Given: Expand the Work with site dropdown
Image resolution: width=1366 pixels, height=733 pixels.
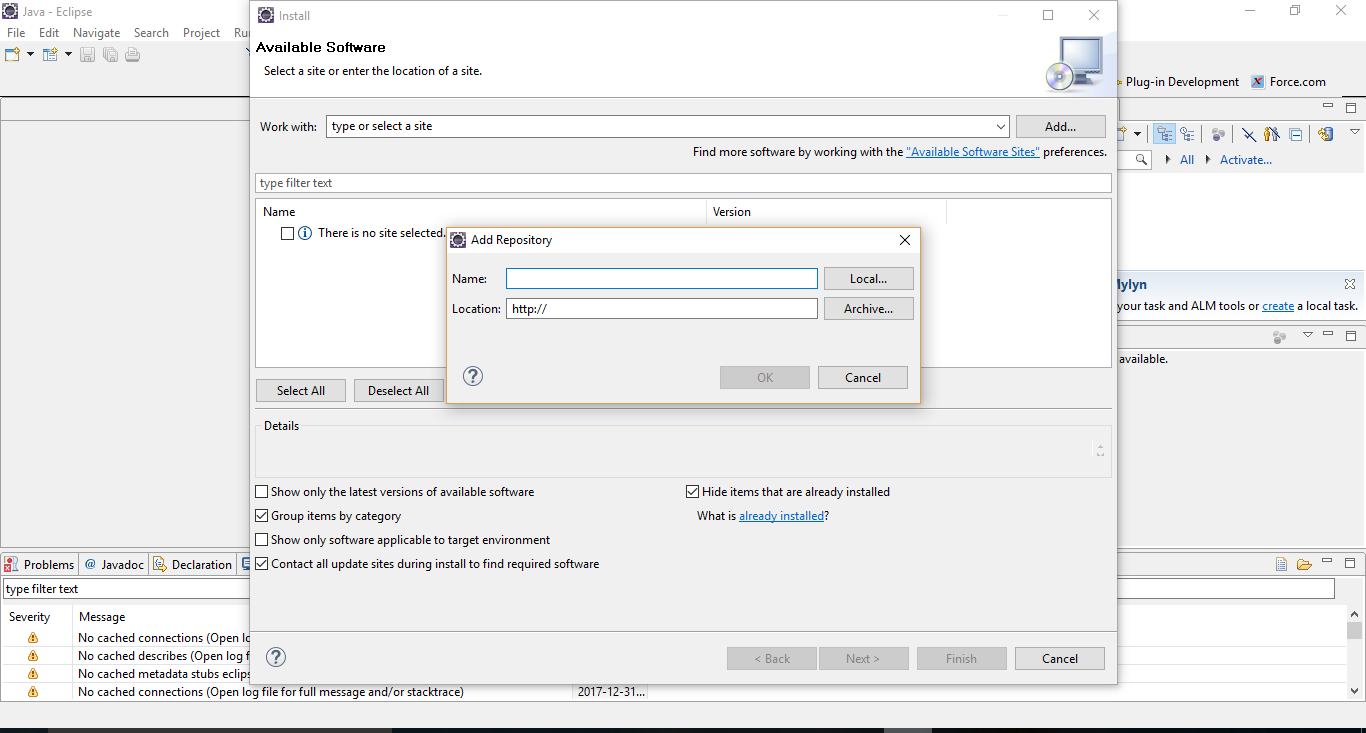Looking at the screenshot, I should coord(1001,127).
